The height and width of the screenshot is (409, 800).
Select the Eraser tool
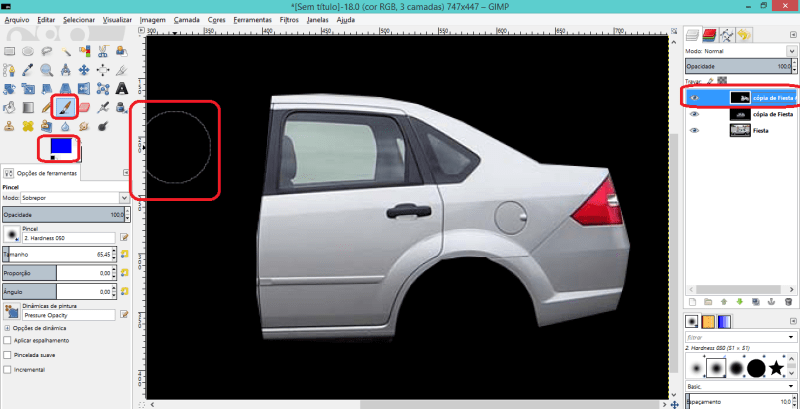pos(84,107)
